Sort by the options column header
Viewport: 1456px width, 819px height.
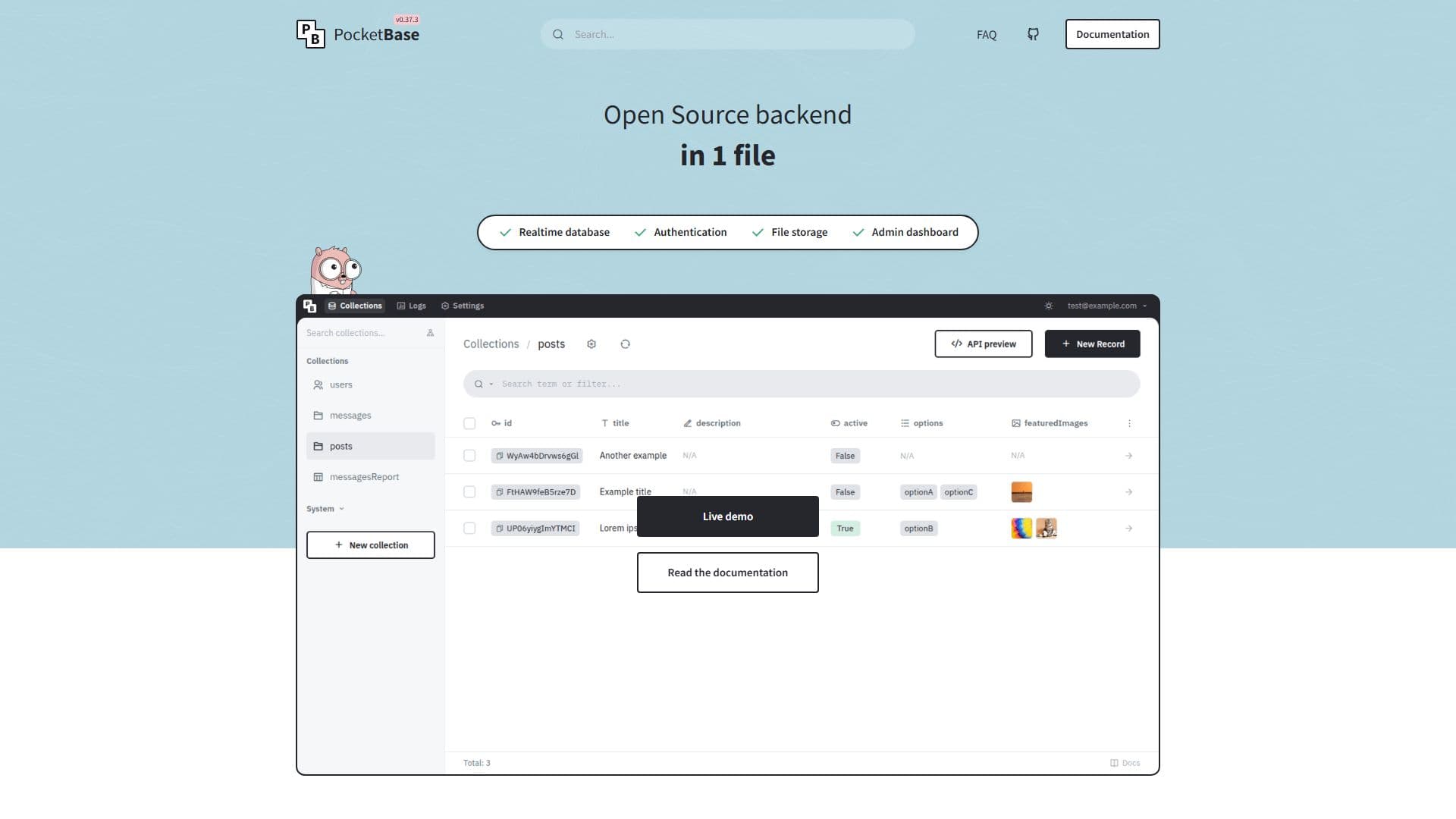pos(921,423)
